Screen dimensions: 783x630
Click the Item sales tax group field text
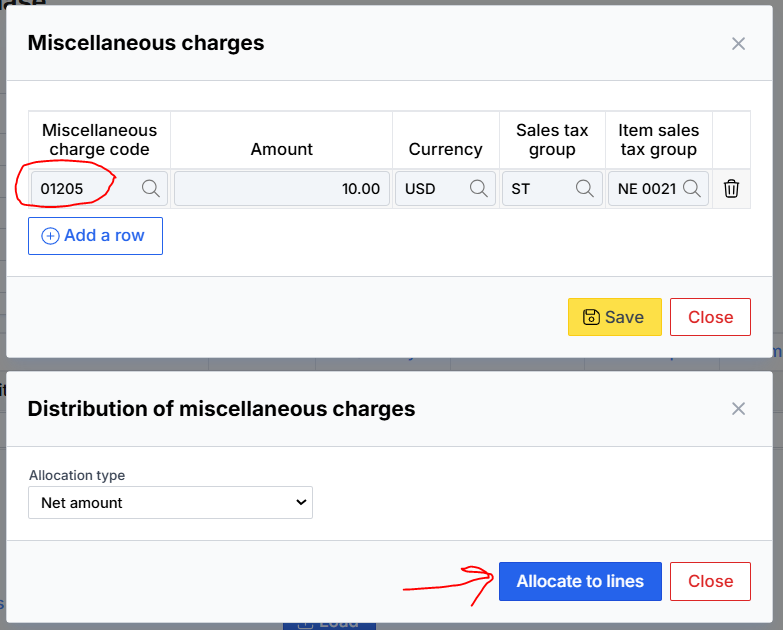(x=646, y=188)
